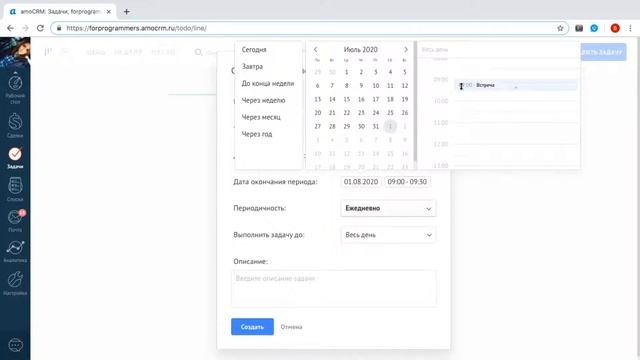Select July 1 in the calendar
Image resolution: width=640 pixels, height=360 pixels.
pos(347,72)
